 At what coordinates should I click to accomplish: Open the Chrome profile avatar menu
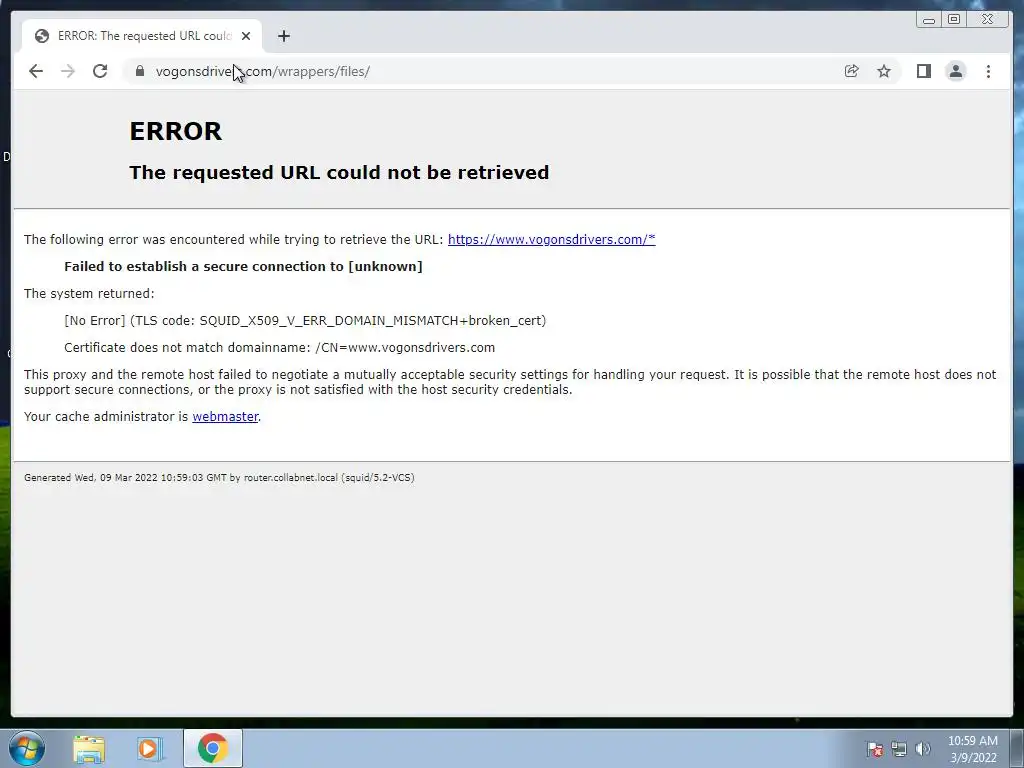tap(956, 71)
